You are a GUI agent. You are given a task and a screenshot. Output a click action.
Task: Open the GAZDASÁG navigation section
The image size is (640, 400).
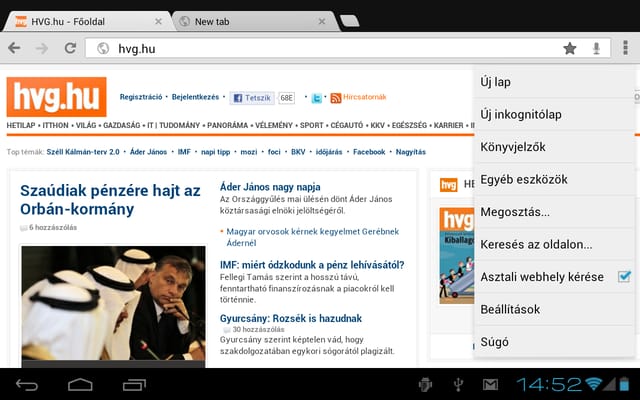(122, 125)
